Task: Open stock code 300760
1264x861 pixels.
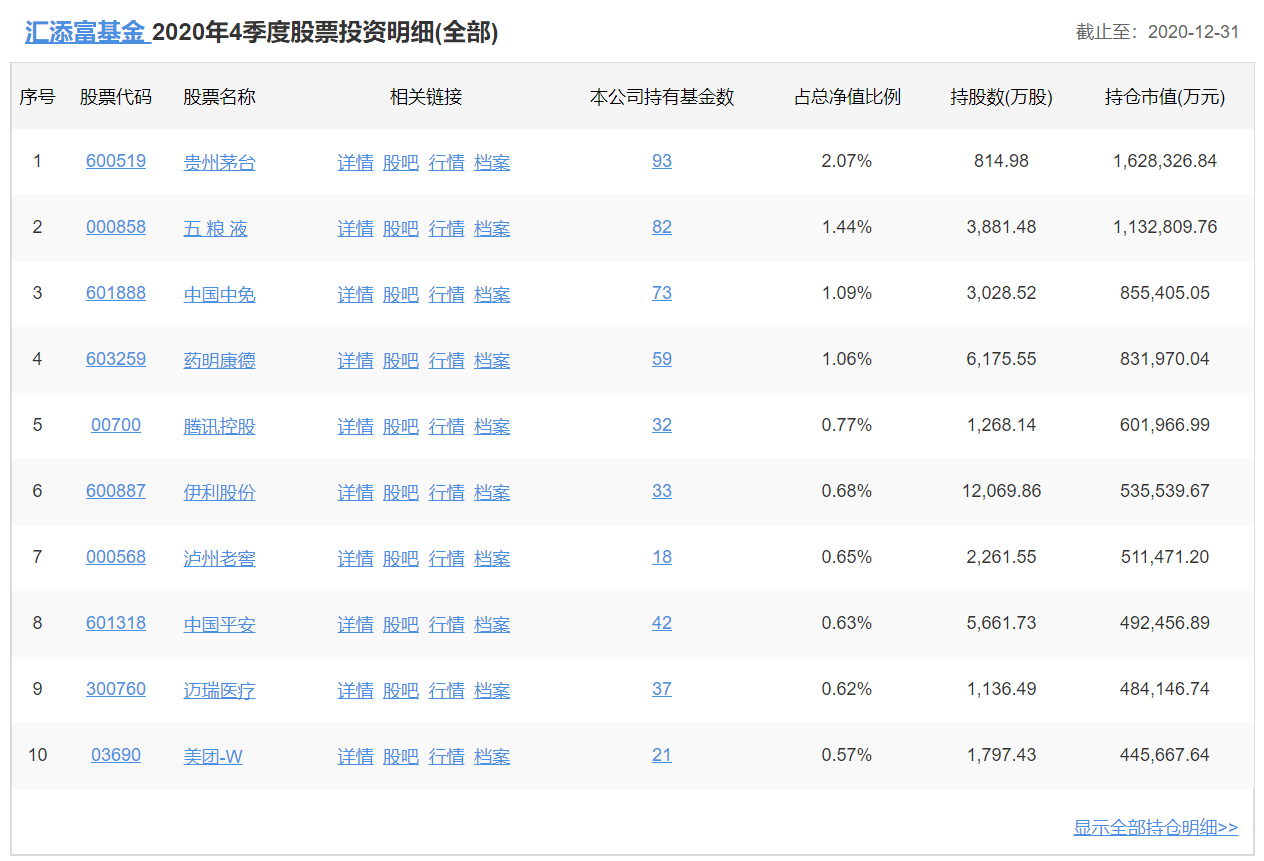Action: click(x=116, y=689)
